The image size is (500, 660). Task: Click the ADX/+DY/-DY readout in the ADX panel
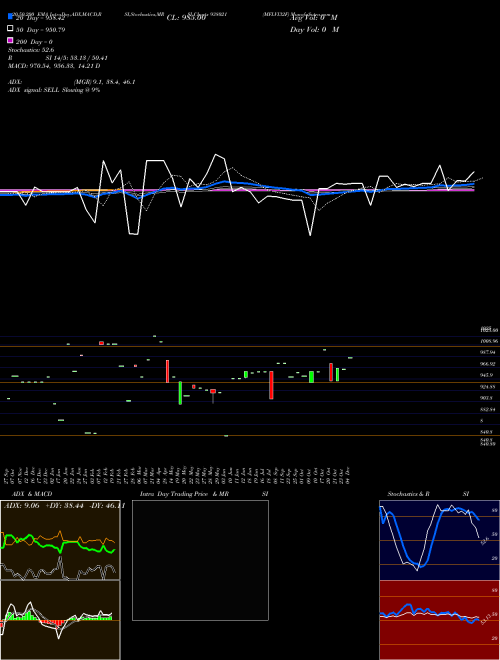64,505
